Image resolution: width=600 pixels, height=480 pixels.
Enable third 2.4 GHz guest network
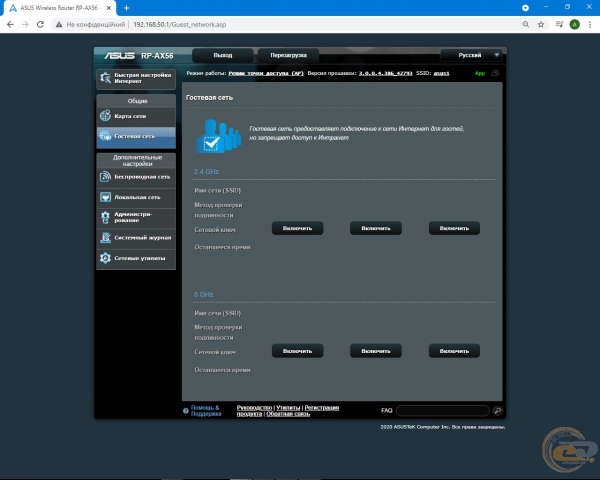click(454, 228)
